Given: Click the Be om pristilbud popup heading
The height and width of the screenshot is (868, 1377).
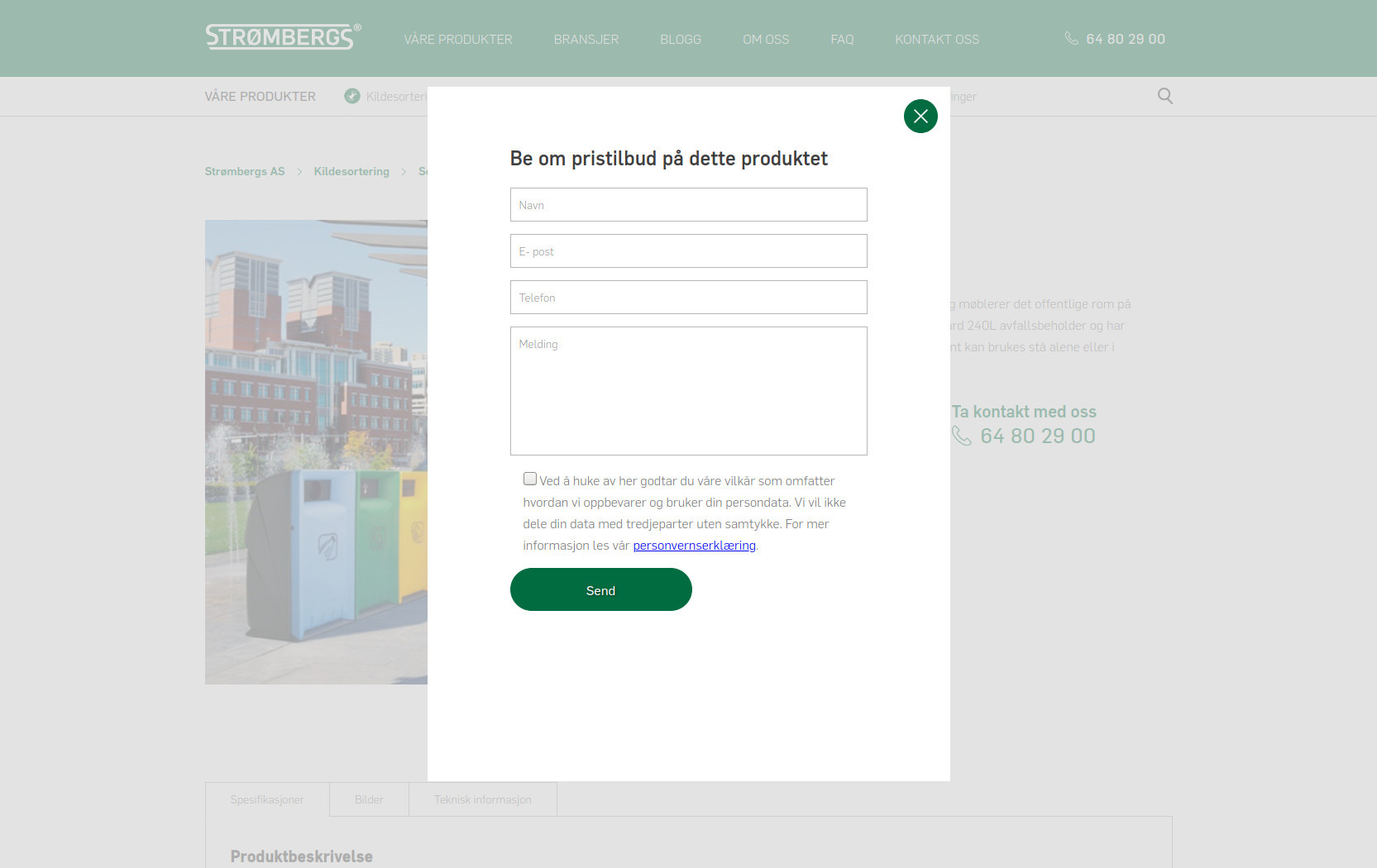Looking at the screenshot, I should pyautogui.click(x=669, y=159).
